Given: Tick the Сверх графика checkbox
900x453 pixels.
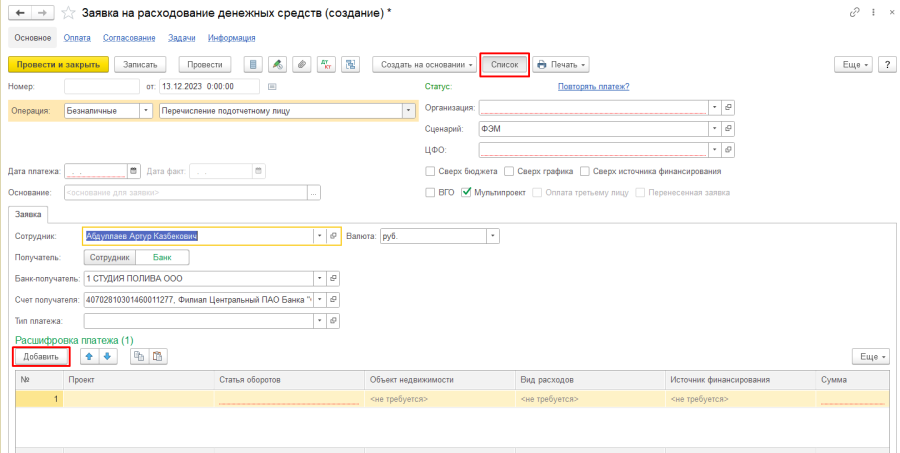Looking at the screenshot, I should (509, 171).
